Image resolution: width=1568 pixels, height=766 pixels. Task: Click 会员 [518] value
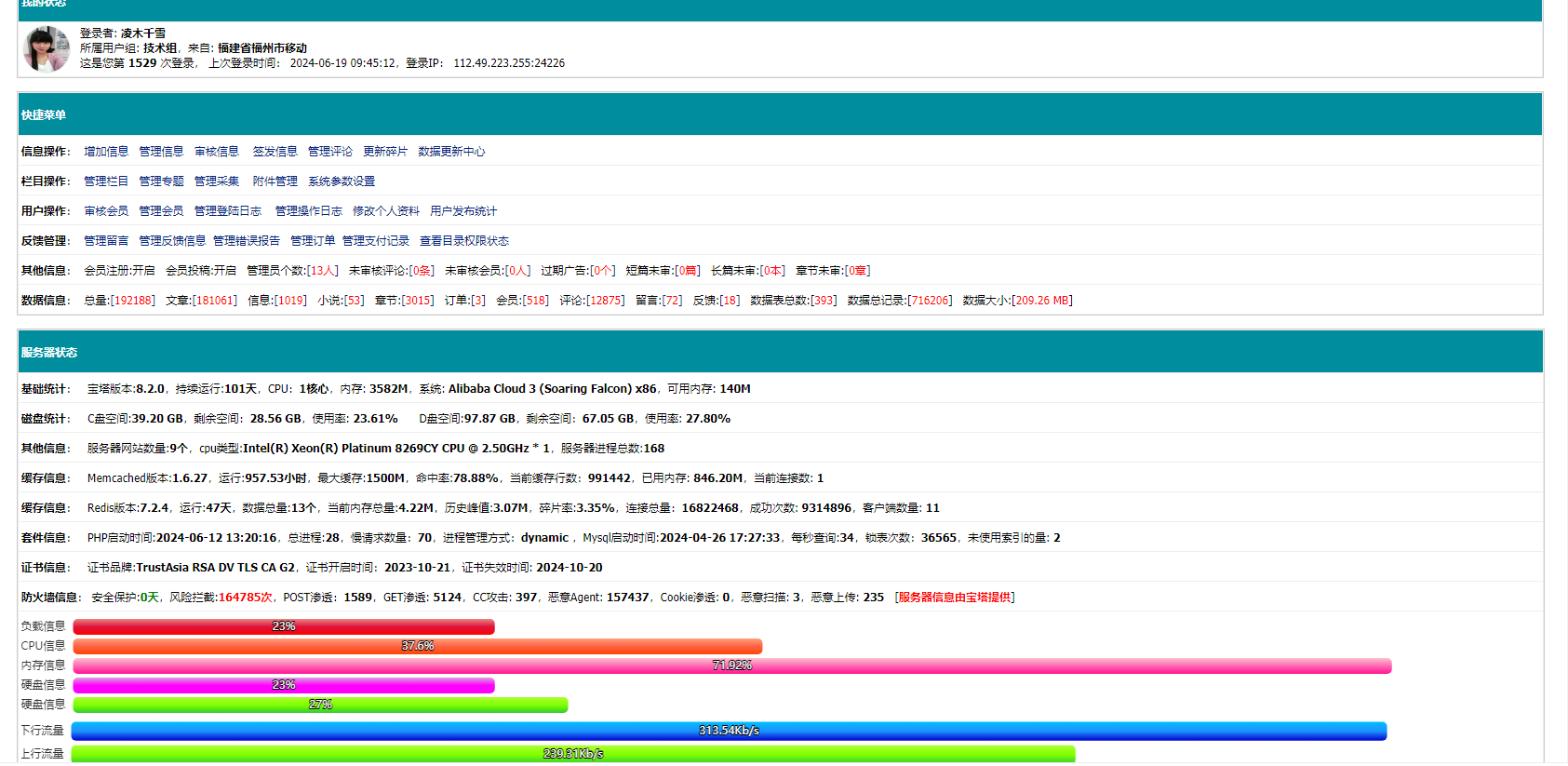[x=535, y=301]
